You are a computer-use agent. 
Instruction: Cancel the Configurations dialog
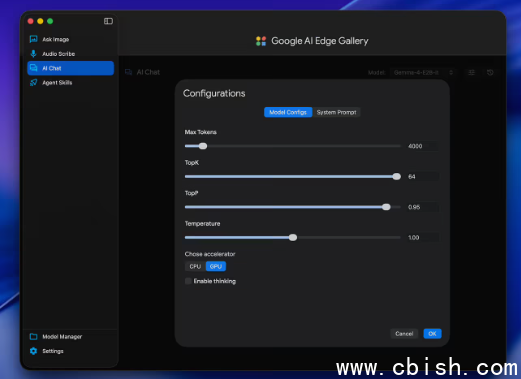[404, 334]
